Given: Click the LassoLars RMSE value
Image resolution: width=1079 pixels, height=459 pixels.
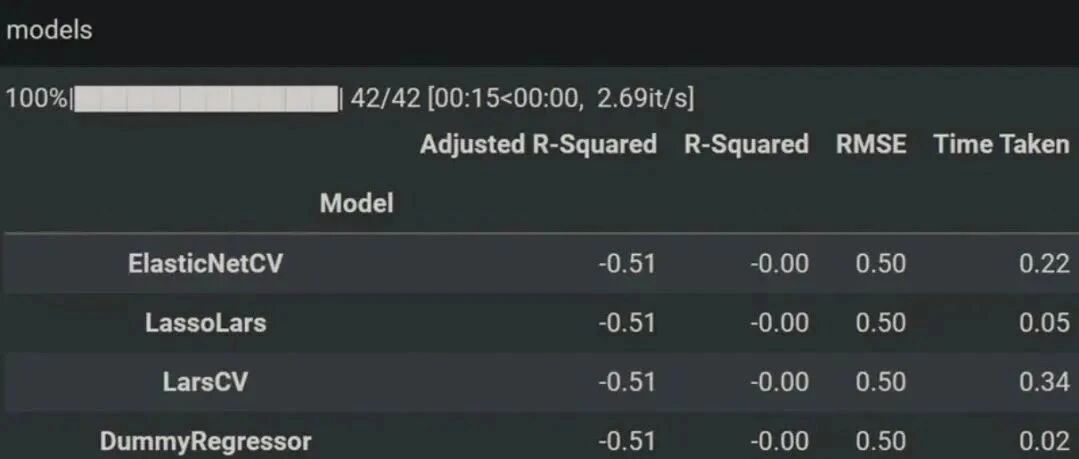Looking at the screenshot, I should [x=881, y=323].
